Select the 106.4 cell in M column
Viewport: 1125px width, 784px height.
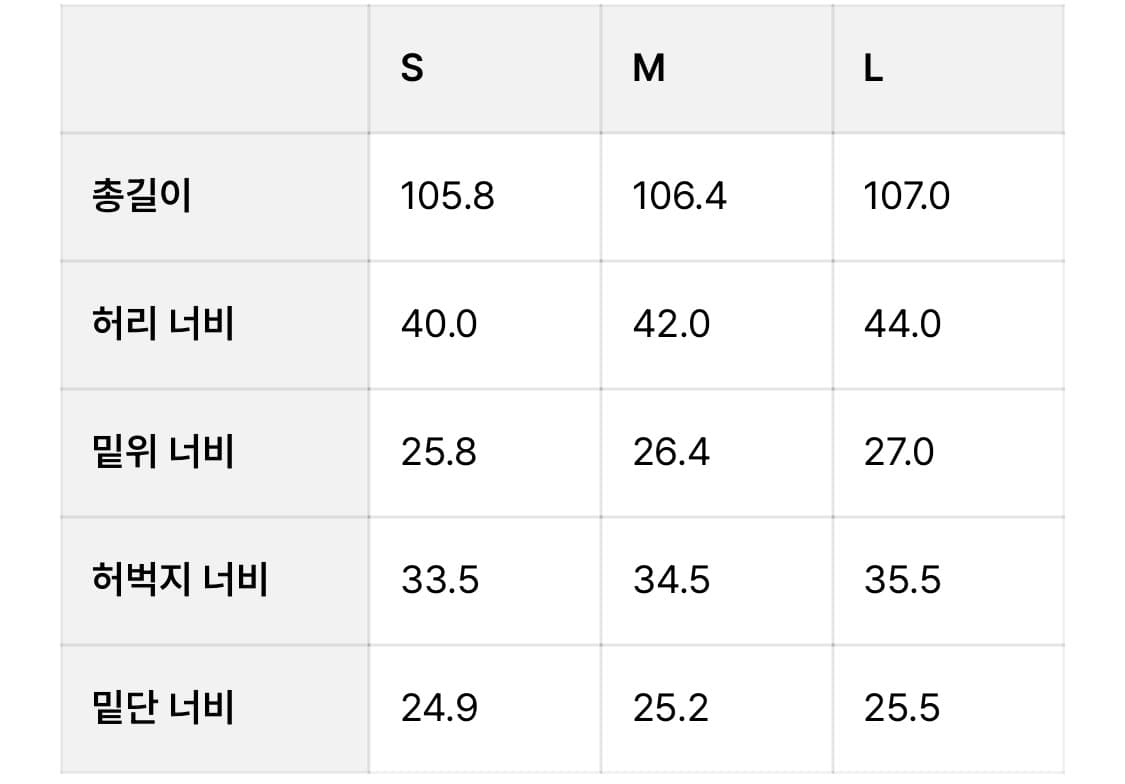pyautogui.click(x=680, y=196)
